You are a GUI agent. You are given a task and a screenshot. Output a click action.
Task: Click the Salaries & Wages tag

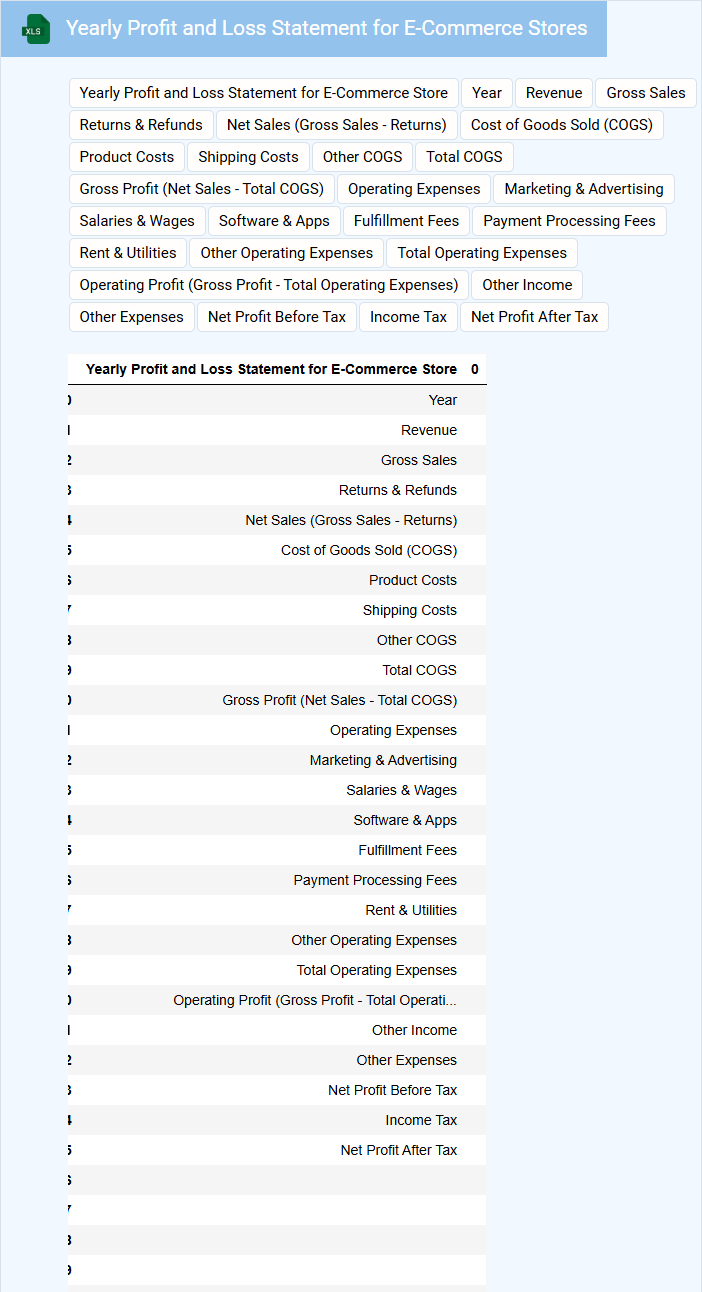137,221
